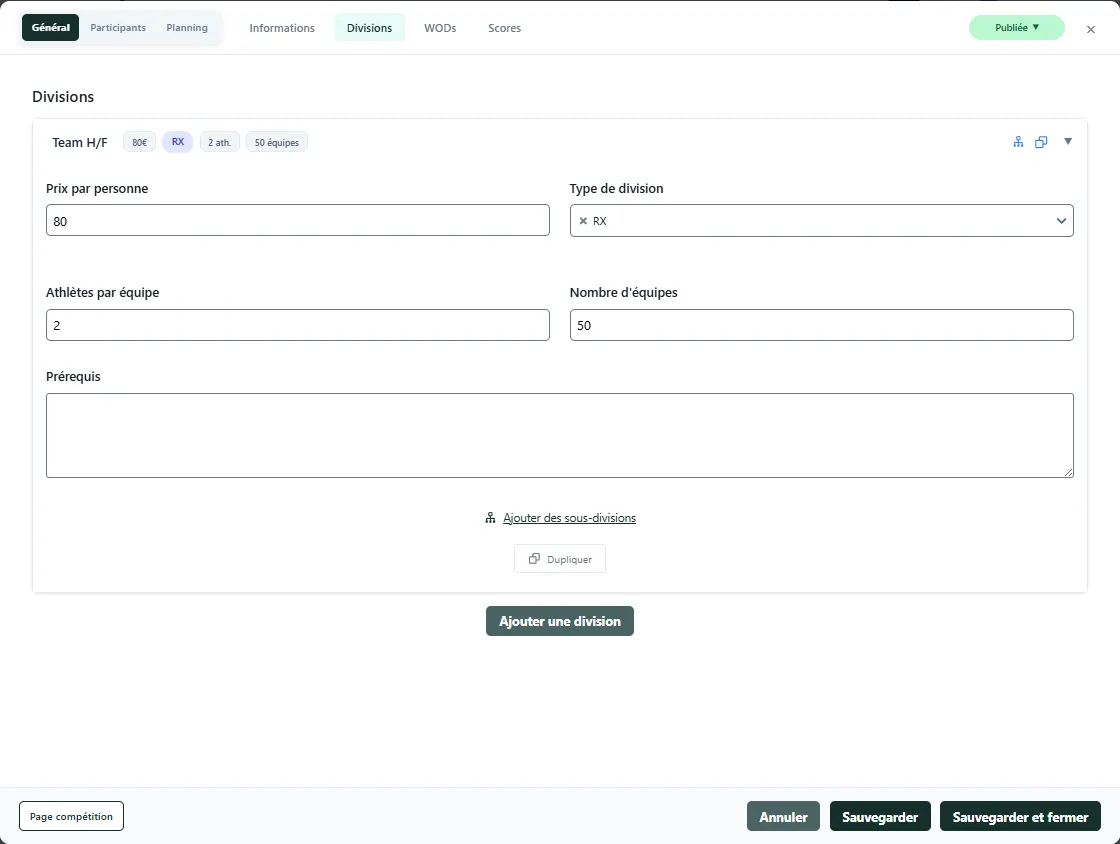Viewport: 1120px width, 844px height.
Task: Select the Général section
Action: click(51, 28)
